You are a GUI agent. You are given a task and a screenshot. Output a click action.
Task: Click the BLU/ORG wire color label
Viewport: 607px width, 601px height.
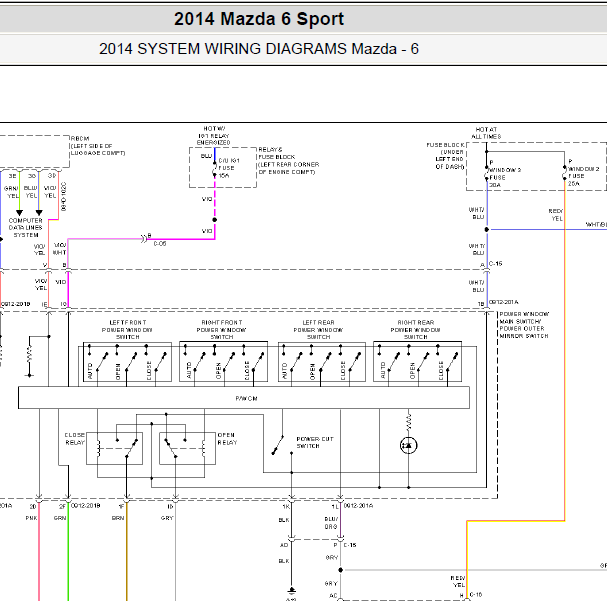[x=331, y=523]
